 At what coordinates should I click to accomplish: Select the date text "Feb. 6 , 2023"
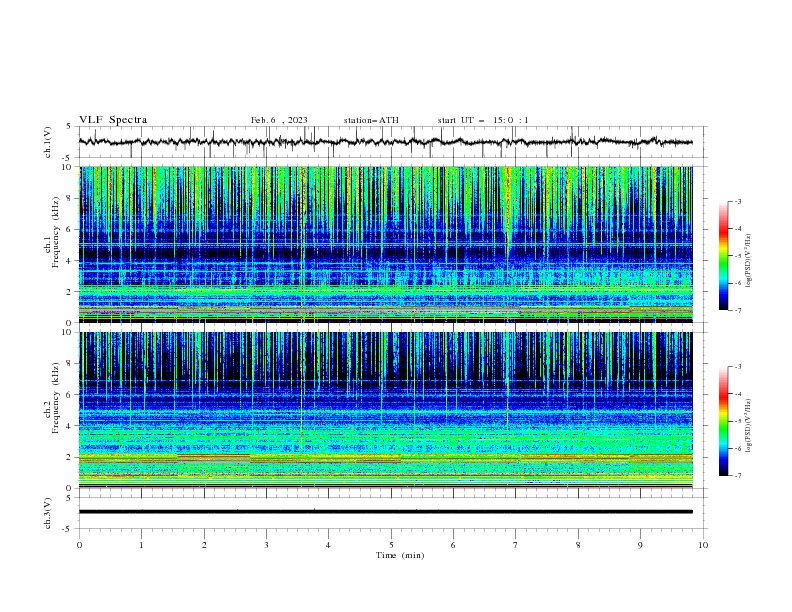(279, 120)
